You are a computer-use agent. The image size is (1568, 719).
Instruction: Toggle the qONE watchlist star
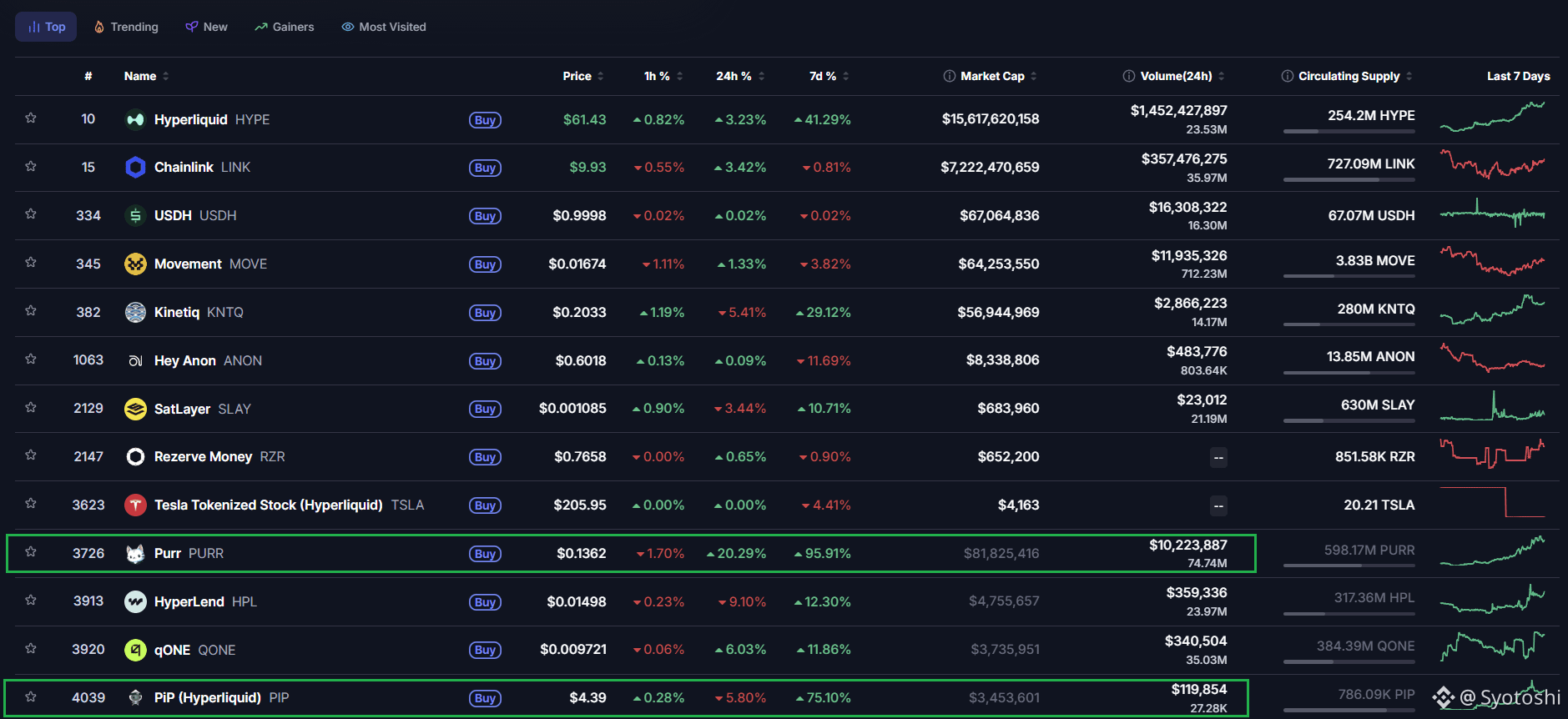click(31, 649)
